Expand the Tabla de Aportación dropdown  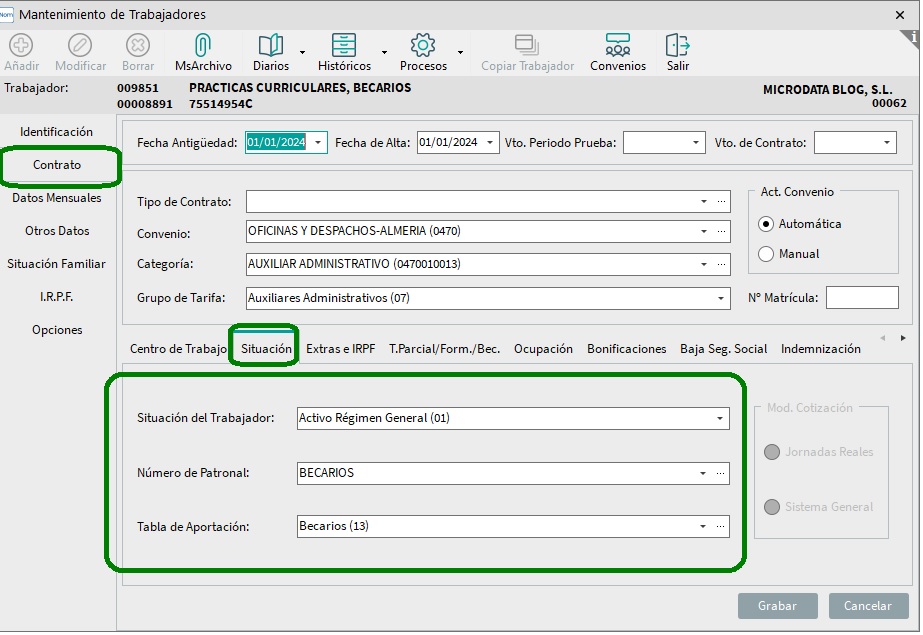(x=703, y=526)
